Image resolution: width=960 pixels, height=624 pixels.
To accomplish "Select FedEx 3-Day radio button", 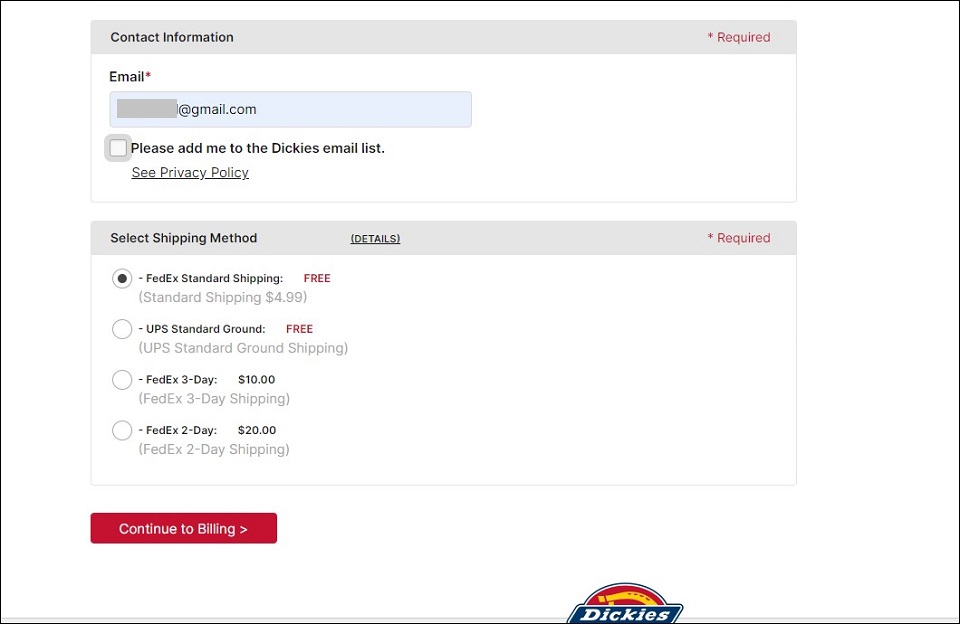I will click(x=122, y=380).
